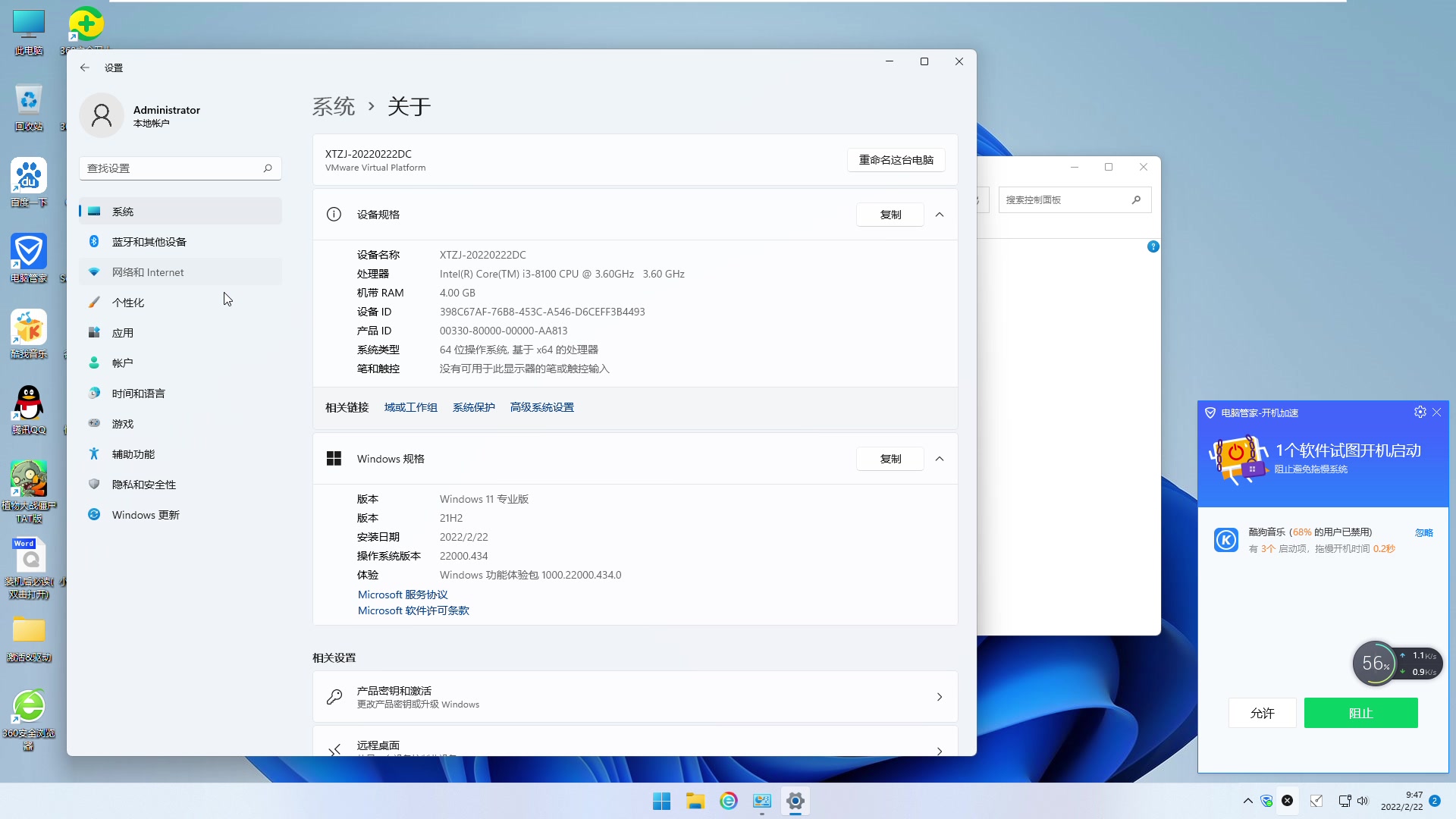
Task: Open File Explorer from the taskbar
Action: tap(695, 801)
